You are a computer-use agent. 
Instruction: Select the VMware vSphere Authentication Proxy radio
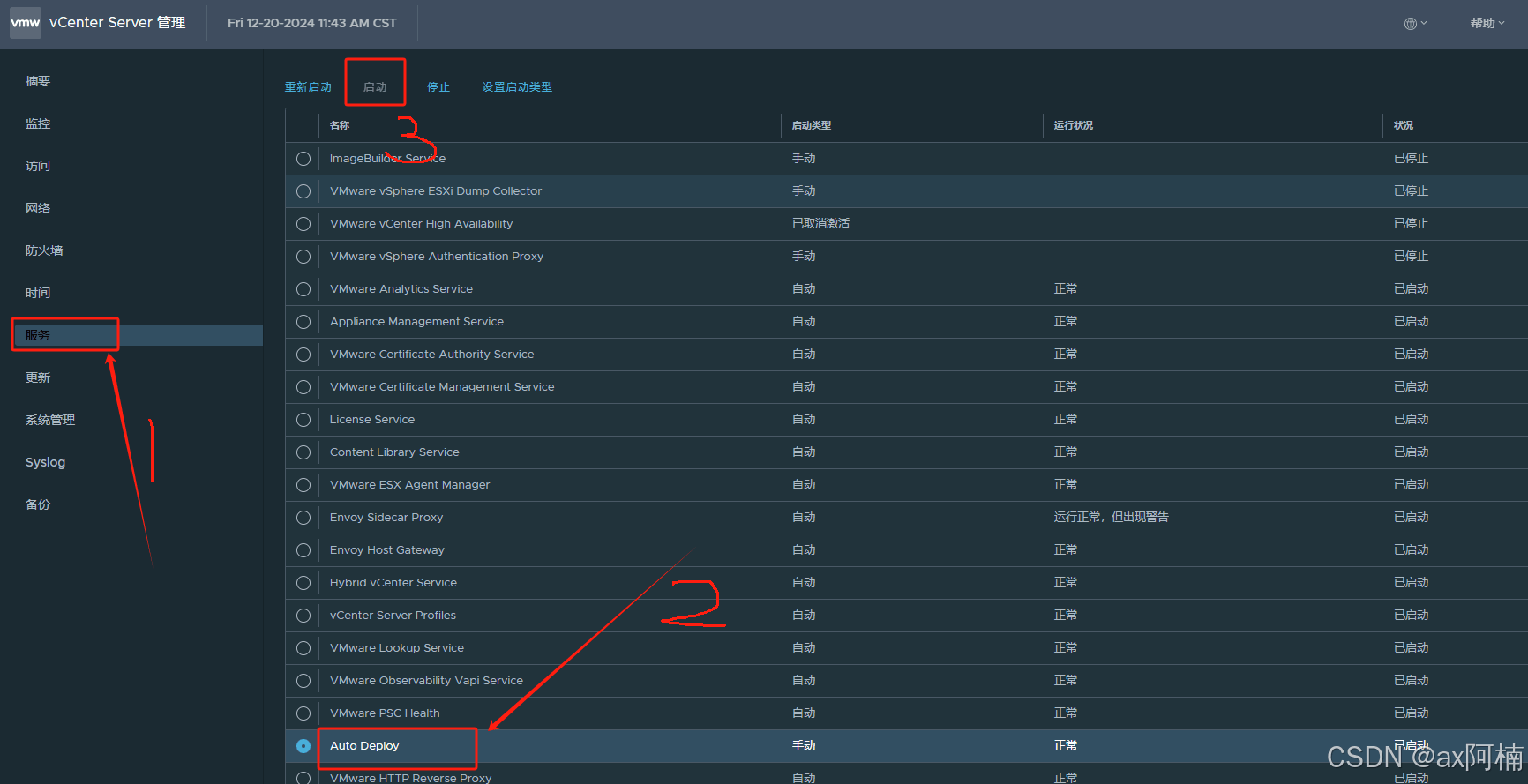[303, 257]
